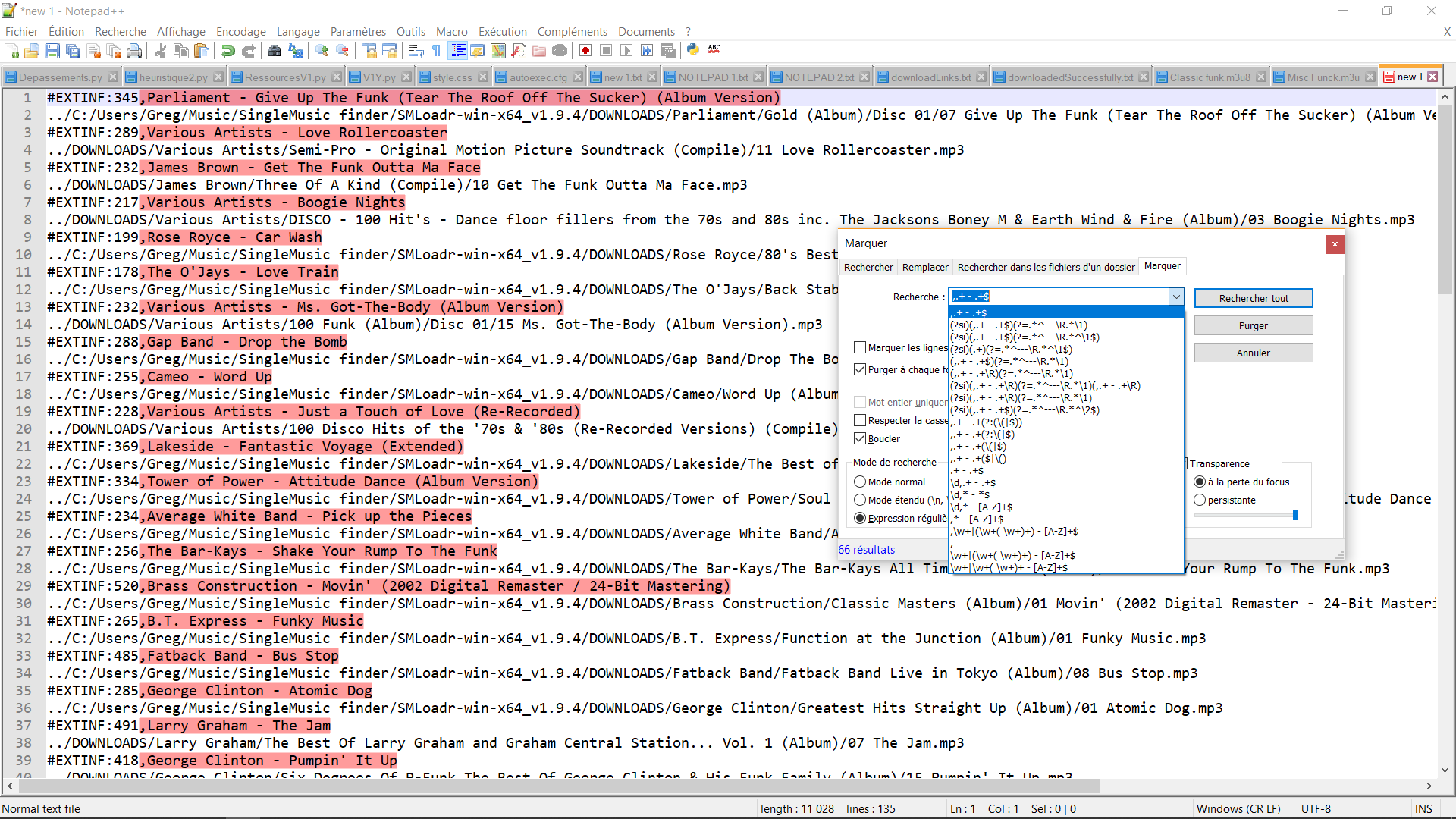
Task: Close the Marquer dialog with red X
Action: click(1335, 243)
